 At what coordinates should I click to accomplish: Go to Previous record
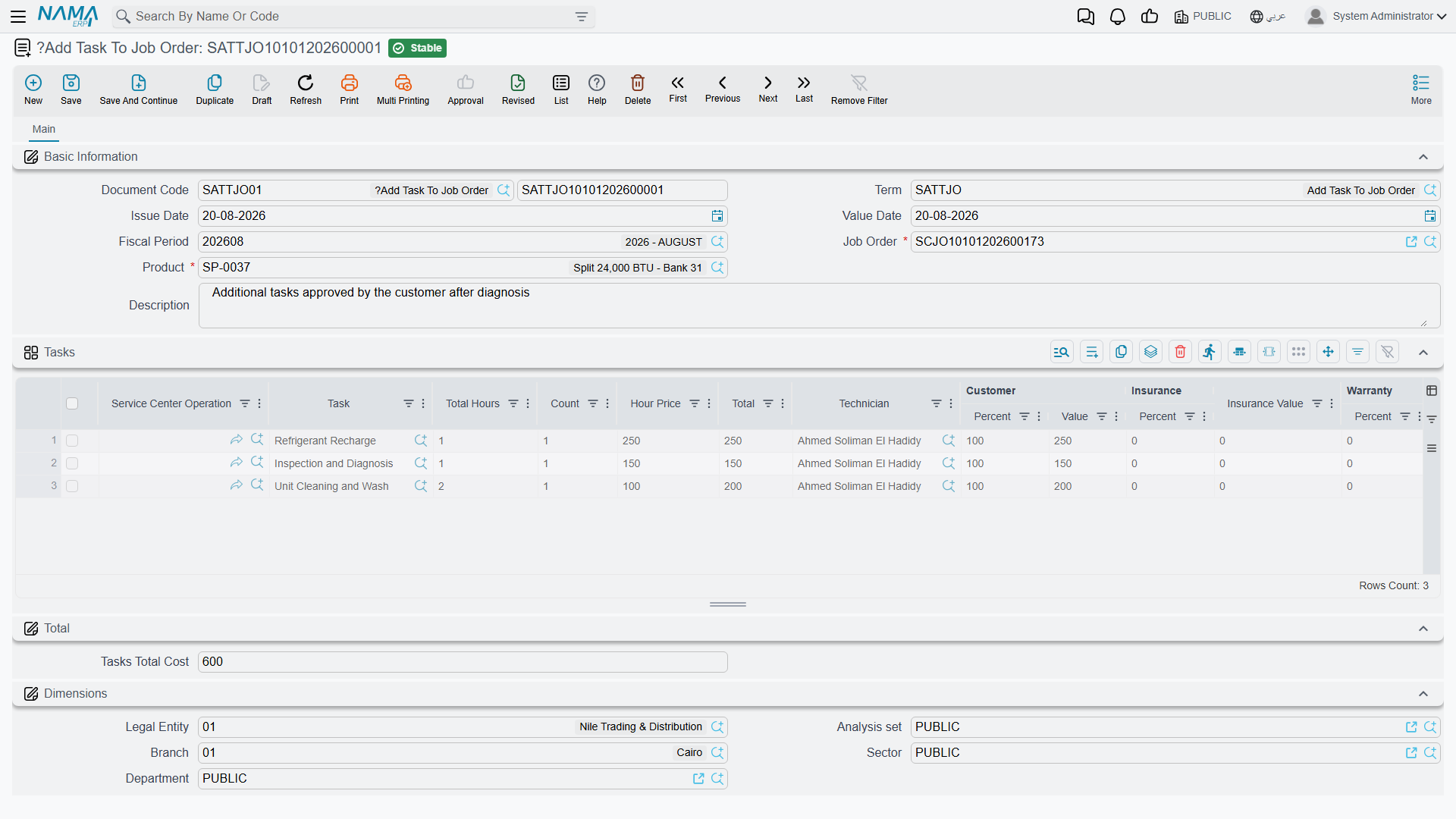[x=723, y=89]
